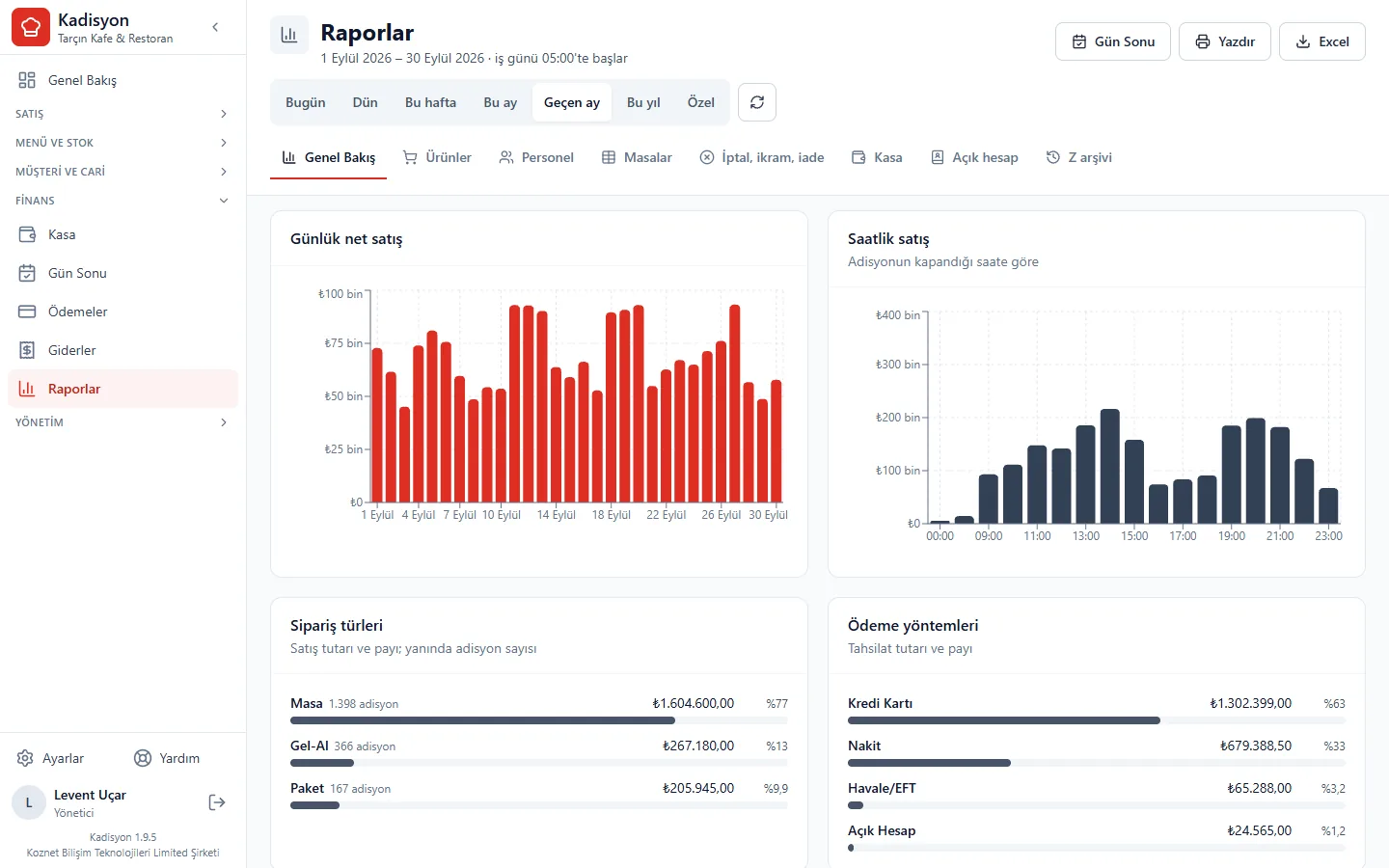Click the 13:00 bar in Saatlik satış chart

pos(1085,475)
